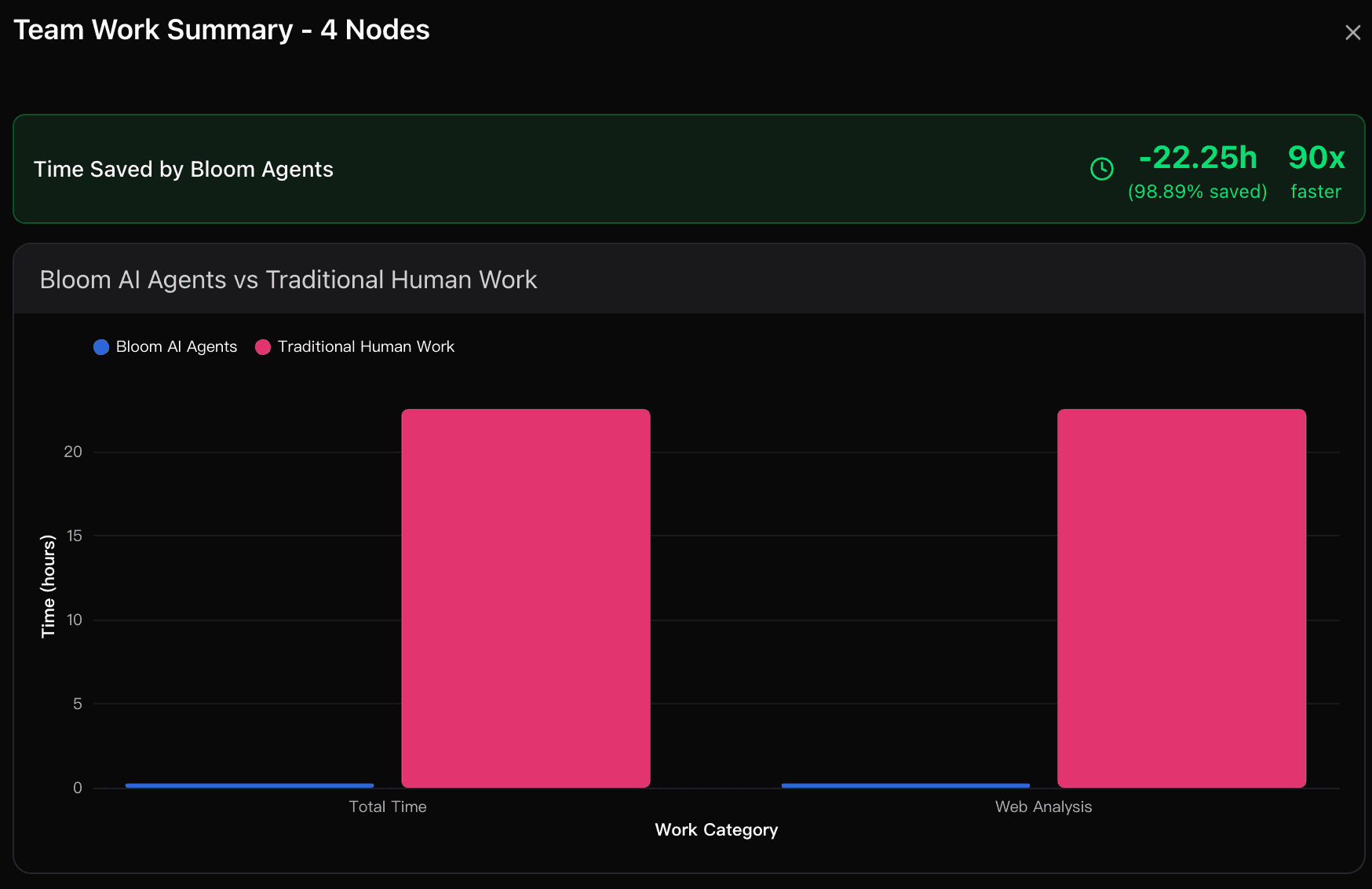Click the 0 tick on y-axis
Image resolution: width=1372 pixels, height=889 pixels.
78,788
